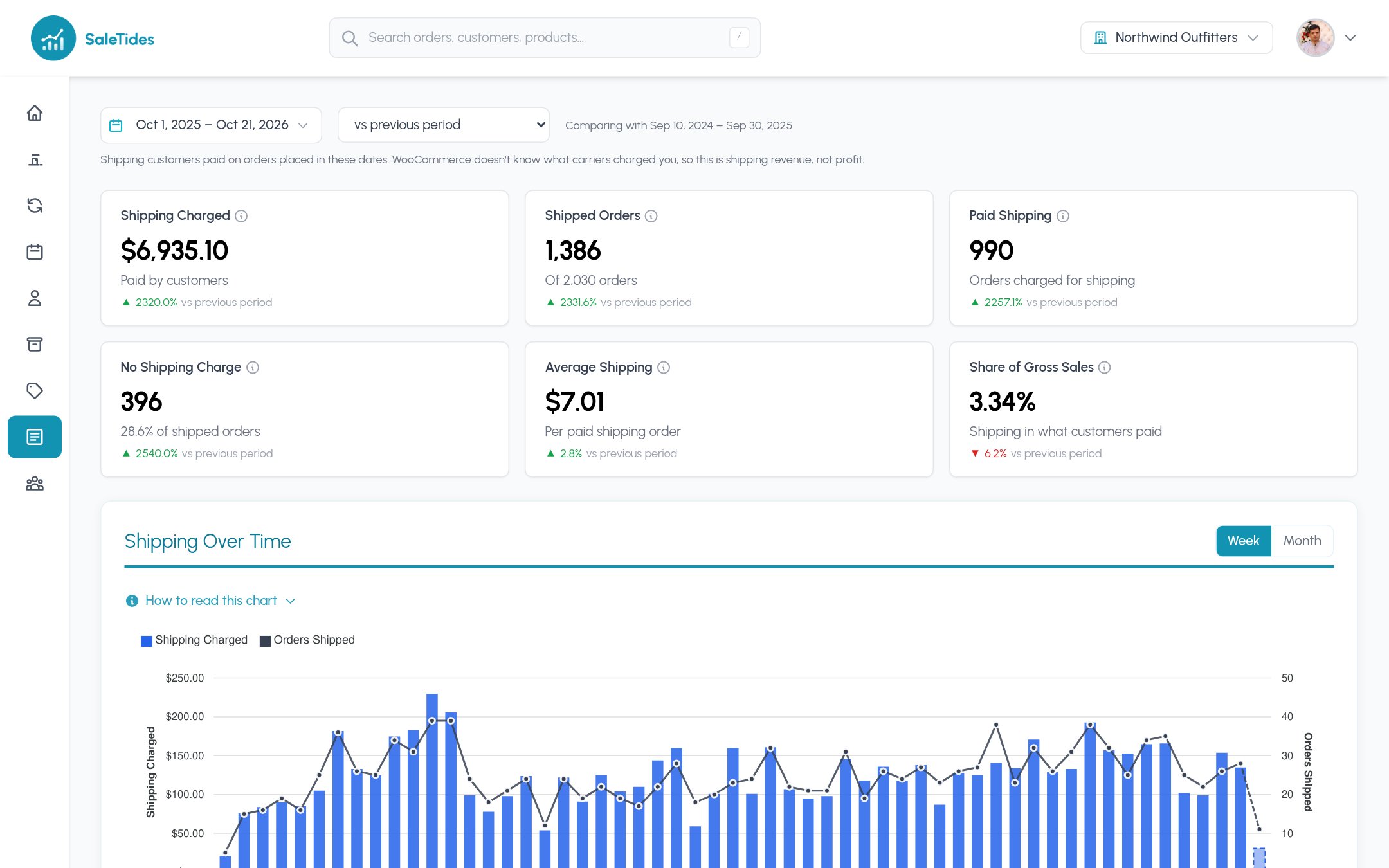Switch chart to Week view

coord(1243,541)
